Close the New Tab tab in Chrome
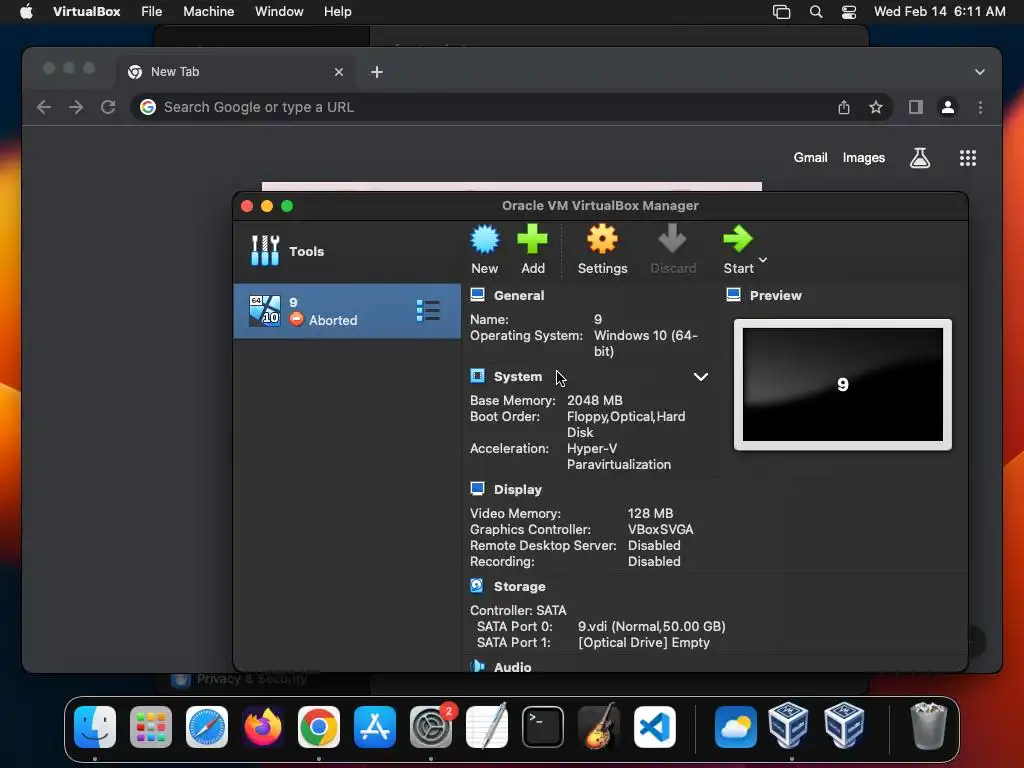 tap(339, 72)
